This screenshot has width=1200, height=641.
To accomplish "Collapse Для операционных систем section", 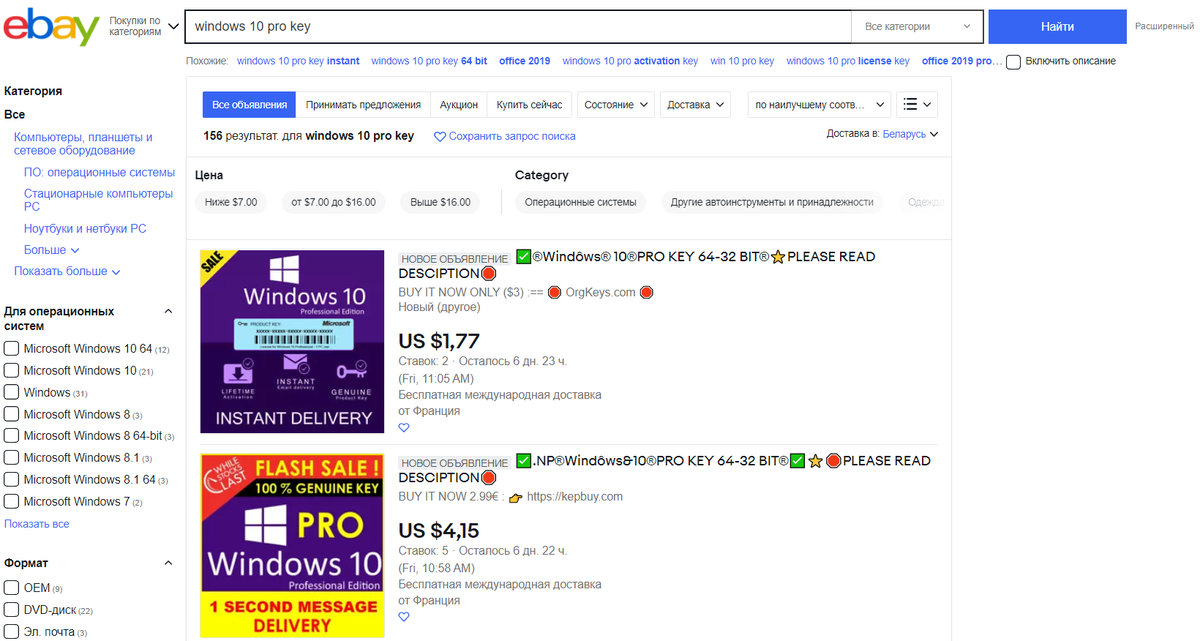I will pos(168,312).
